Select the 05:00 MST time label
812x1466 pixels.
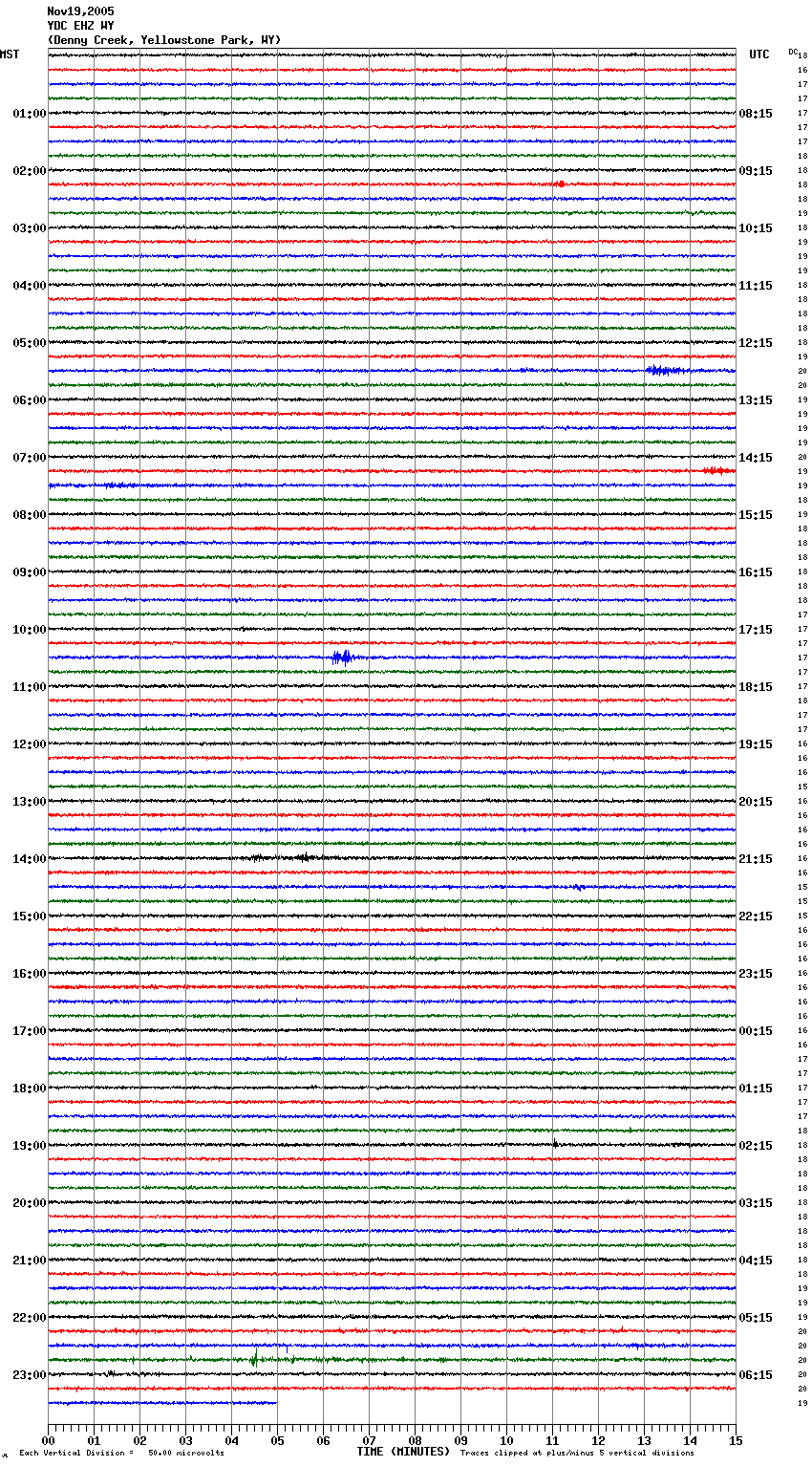pyautogui.click(x=29, y=343)
